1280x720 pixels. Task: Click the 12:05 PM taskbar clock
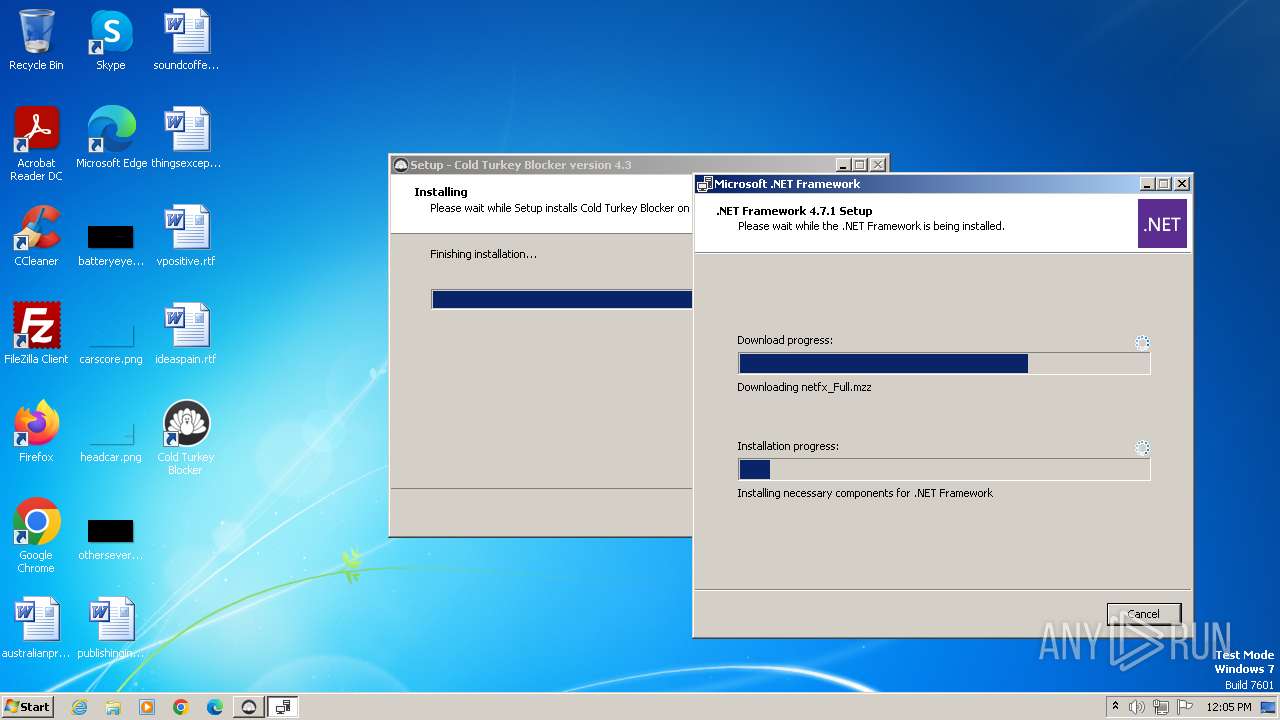click(1229, 707)
